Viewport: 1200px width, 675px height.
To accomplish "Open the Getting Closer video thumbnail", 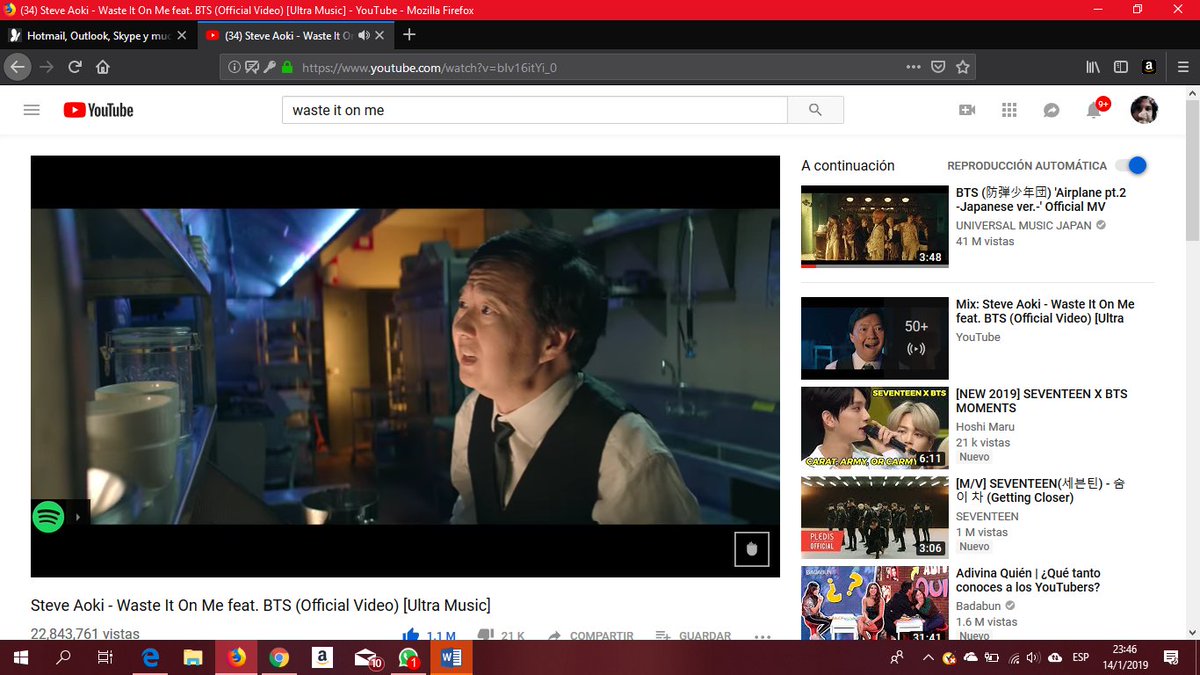I will pos(875,517).
